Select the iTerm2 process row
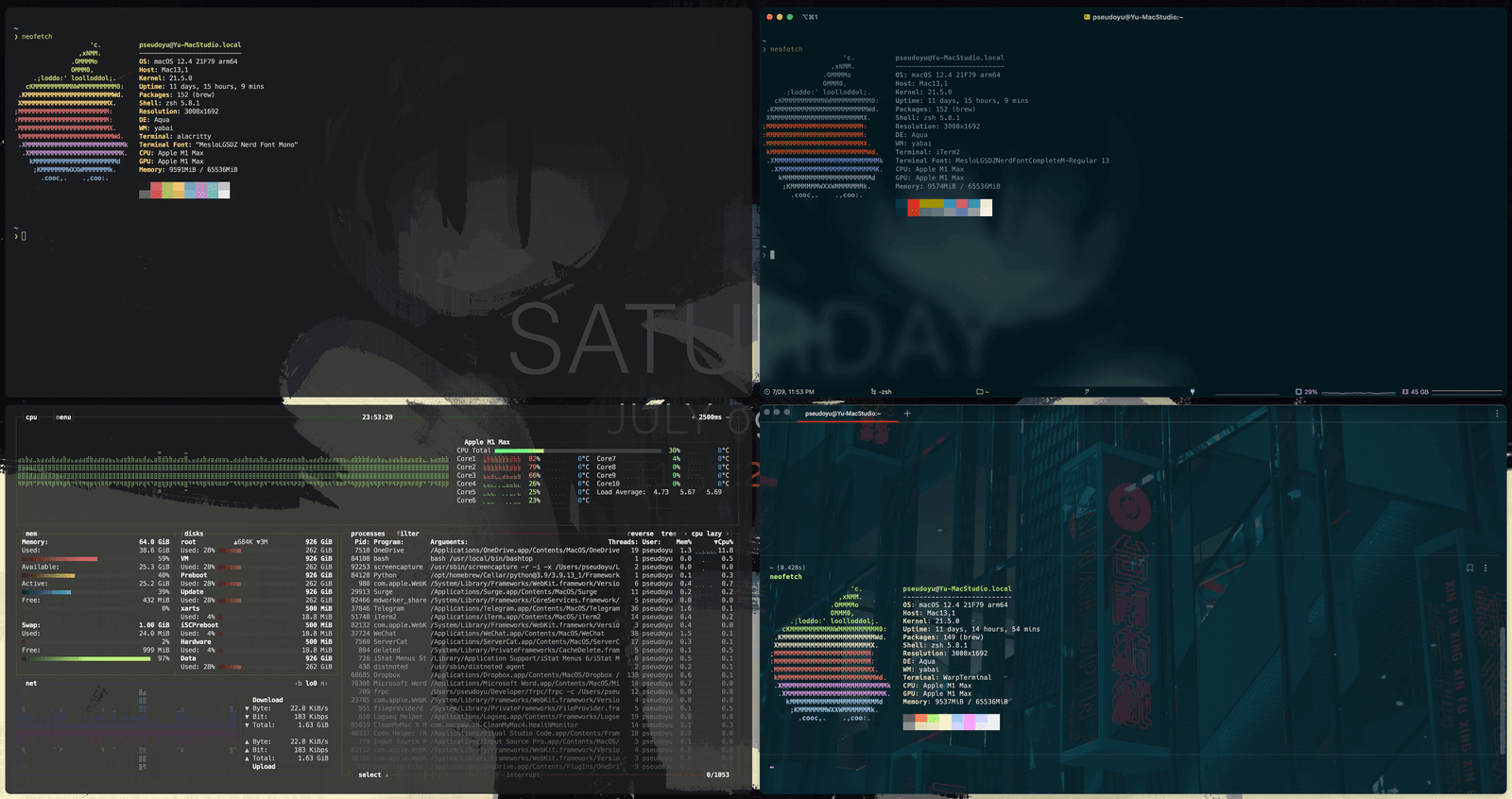 543,617
